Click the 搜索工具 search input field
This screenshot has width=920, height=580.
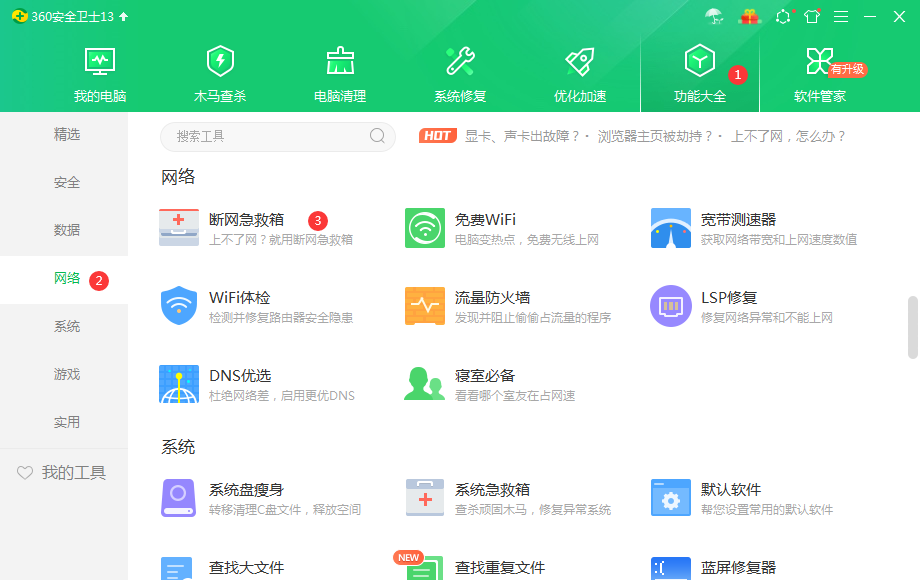click(x=268, y=136)
